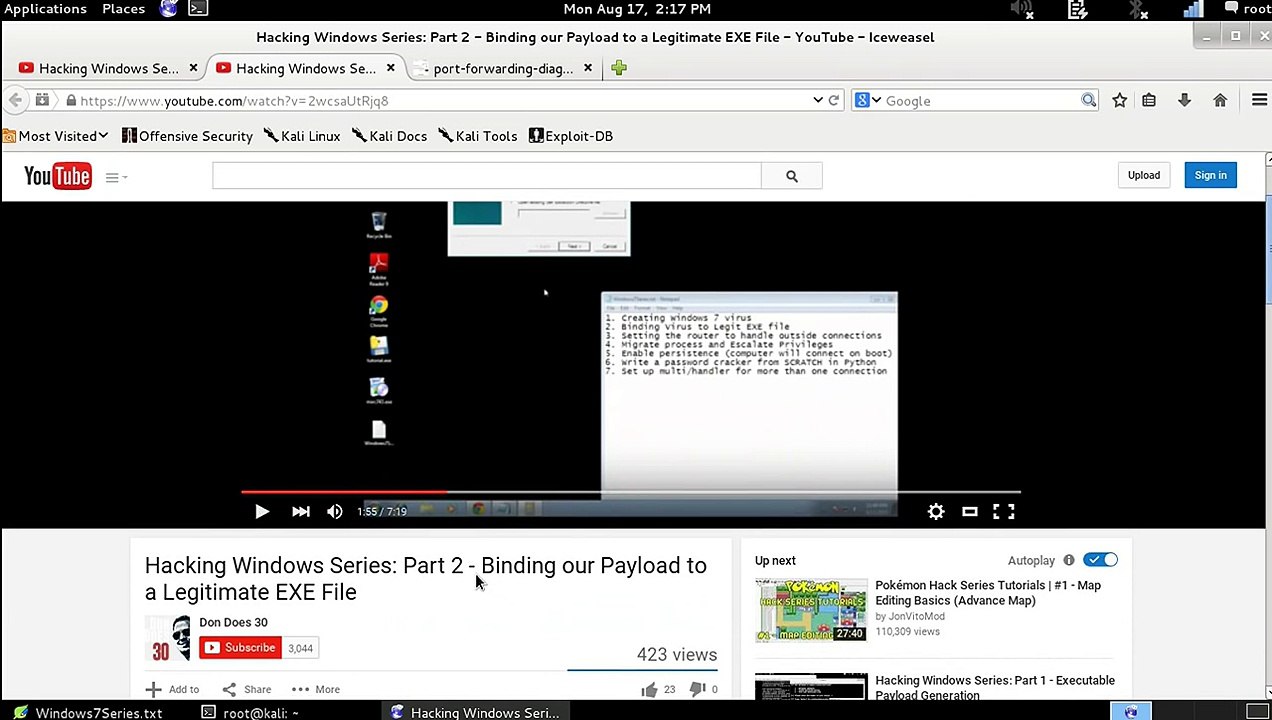The width and height of the screenshot is (1272, 720).
Task: Open Pokémon Hack Series Tutorials title link
Action: pos(988,593)
